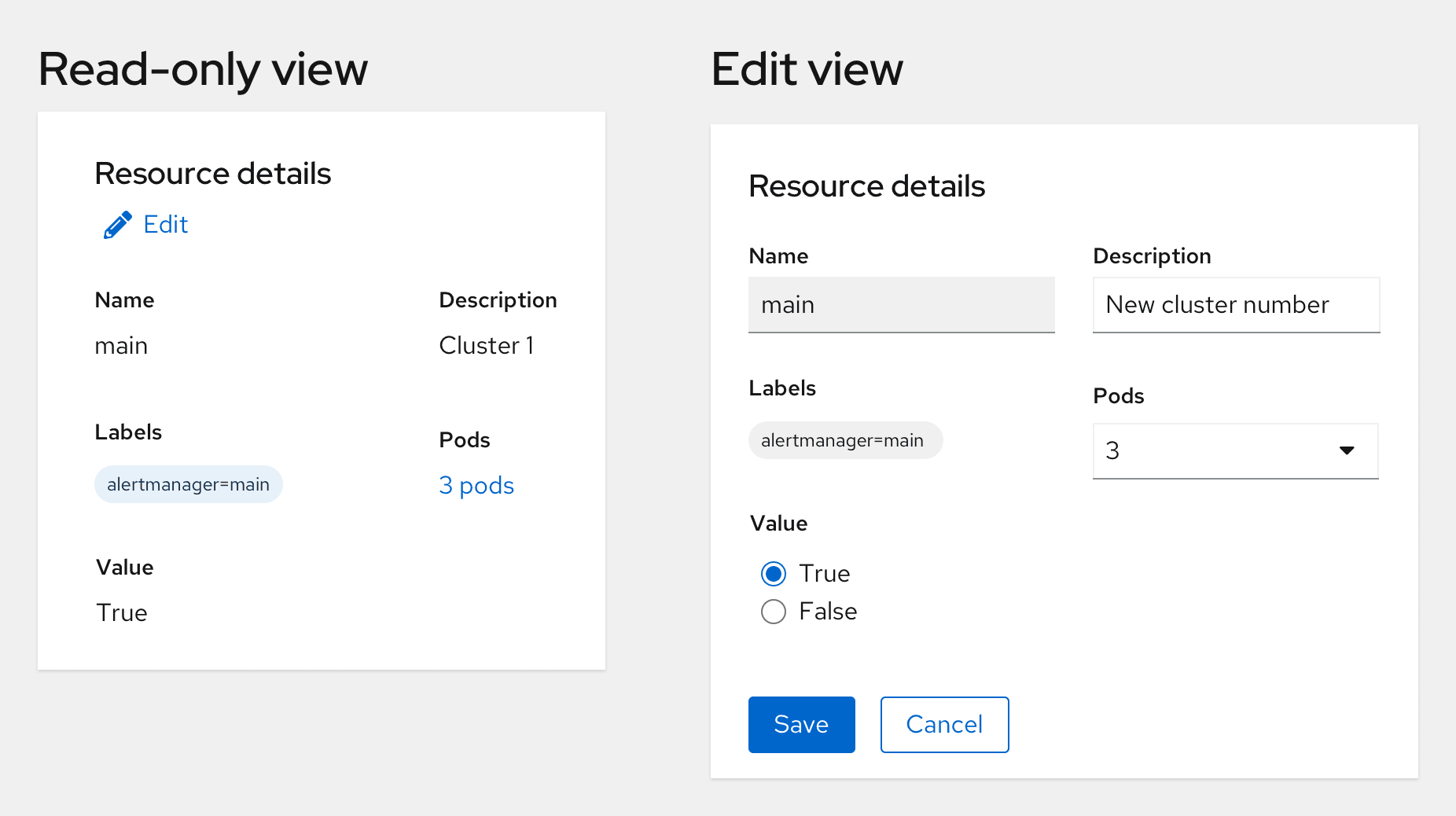Screen dimensions: 1456x816
Task: Click the blue alertmanager=main label in read-only view
Action: coord(189,484)
